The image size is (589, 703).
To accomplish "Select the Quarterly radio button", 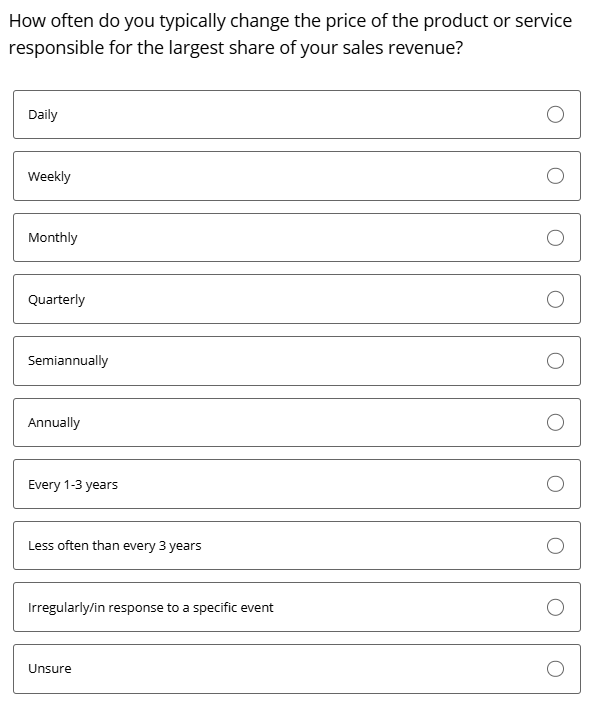I will pos(555,299).
